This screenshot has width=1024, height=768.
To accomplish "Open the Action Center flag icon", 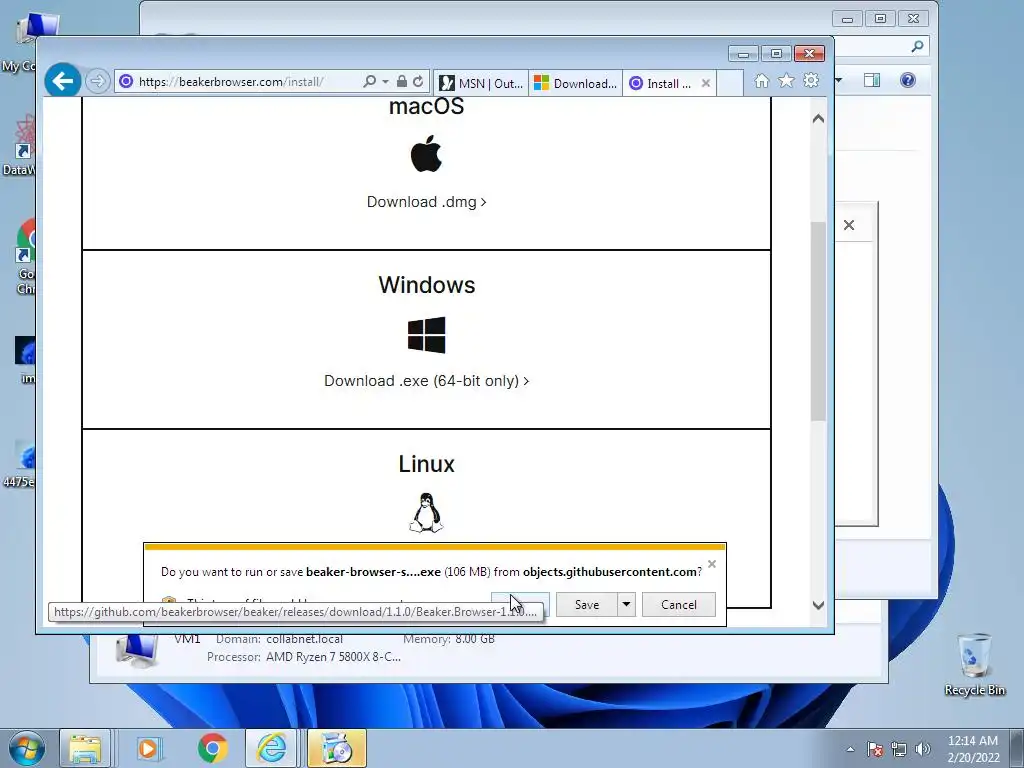I will (875, 749).
